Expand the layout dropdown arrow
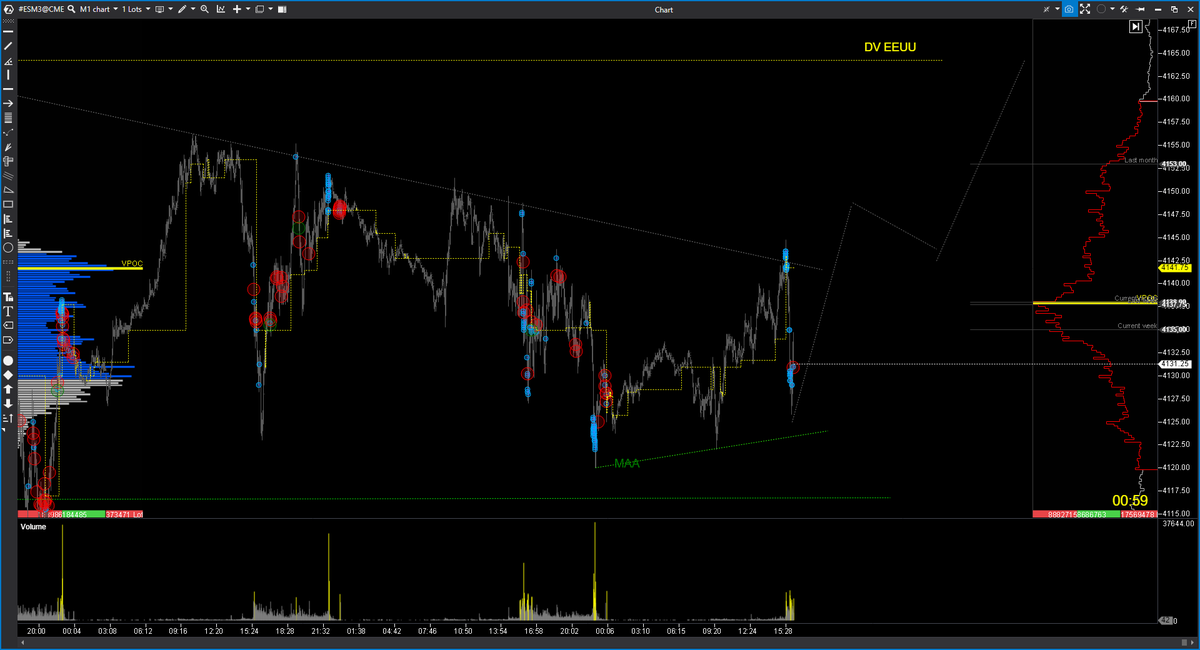Viewport: 1200px width, 650px height. (271, 9)
